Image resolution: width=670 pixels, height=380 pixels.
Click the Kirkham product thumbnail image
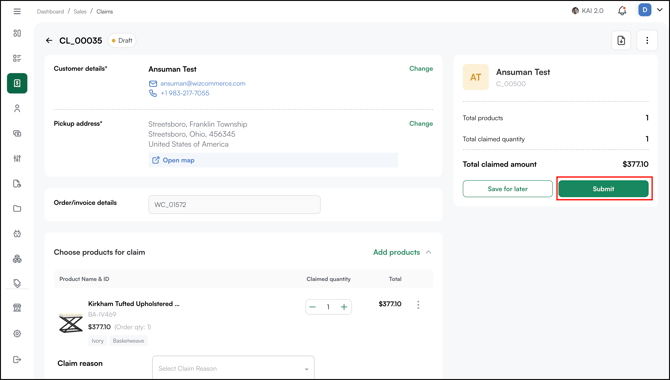(71, 323)
